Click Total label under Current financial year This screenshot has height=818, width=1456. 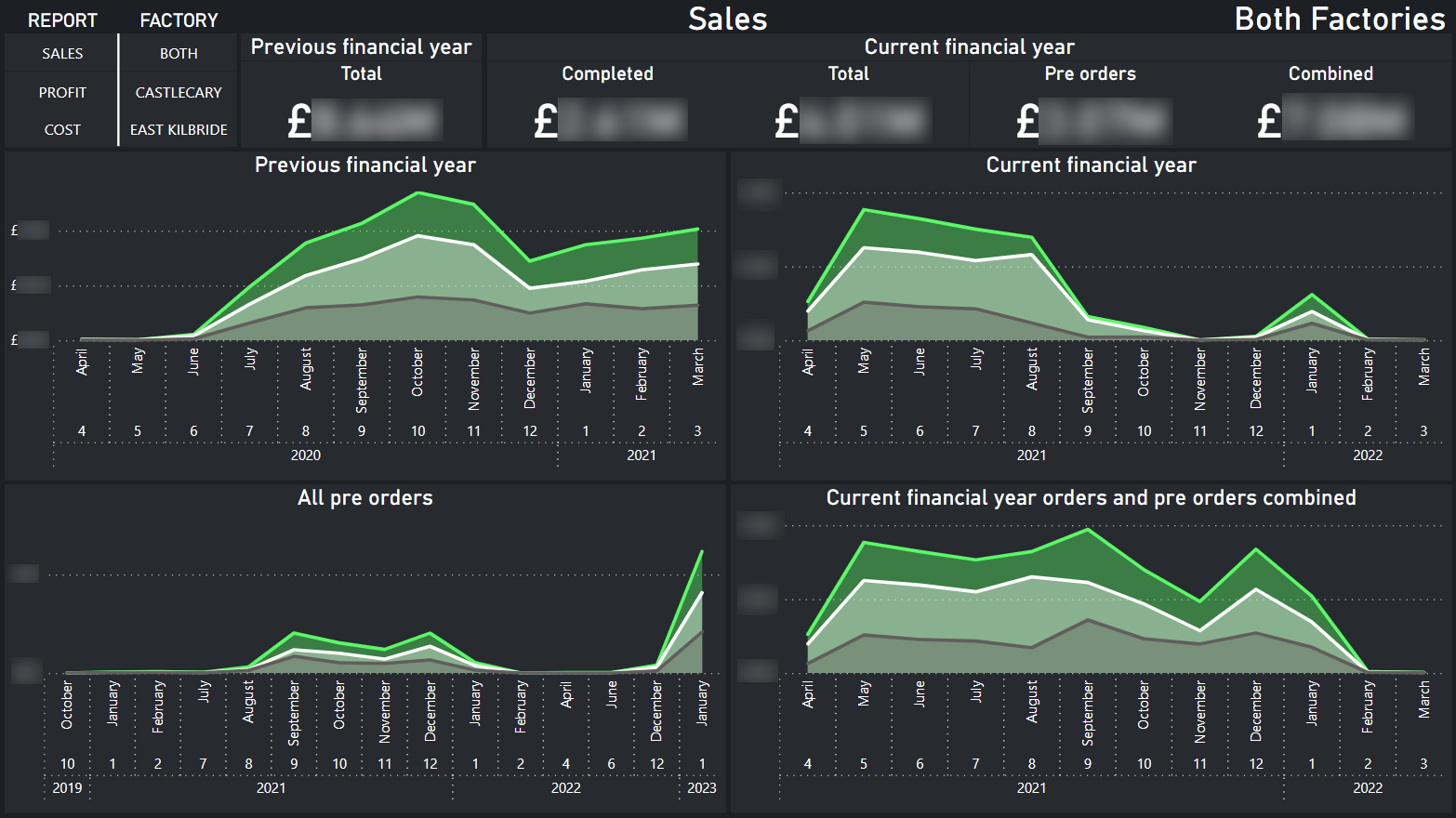(849, 73)
